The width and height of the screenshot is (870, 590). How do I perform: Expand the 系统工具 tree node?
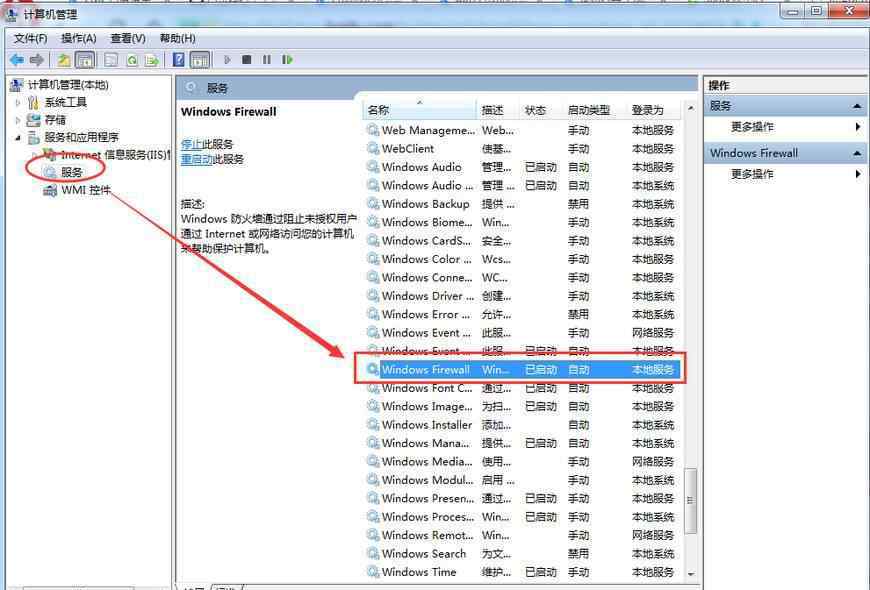click(18, 103)
